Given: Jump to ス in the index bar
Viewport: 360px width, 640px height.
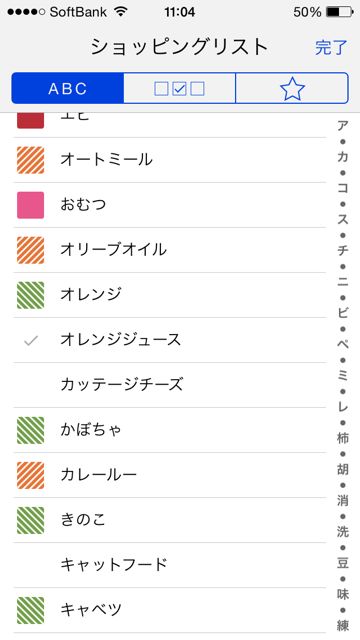Looking at the screenshot, I should (343, 220).
